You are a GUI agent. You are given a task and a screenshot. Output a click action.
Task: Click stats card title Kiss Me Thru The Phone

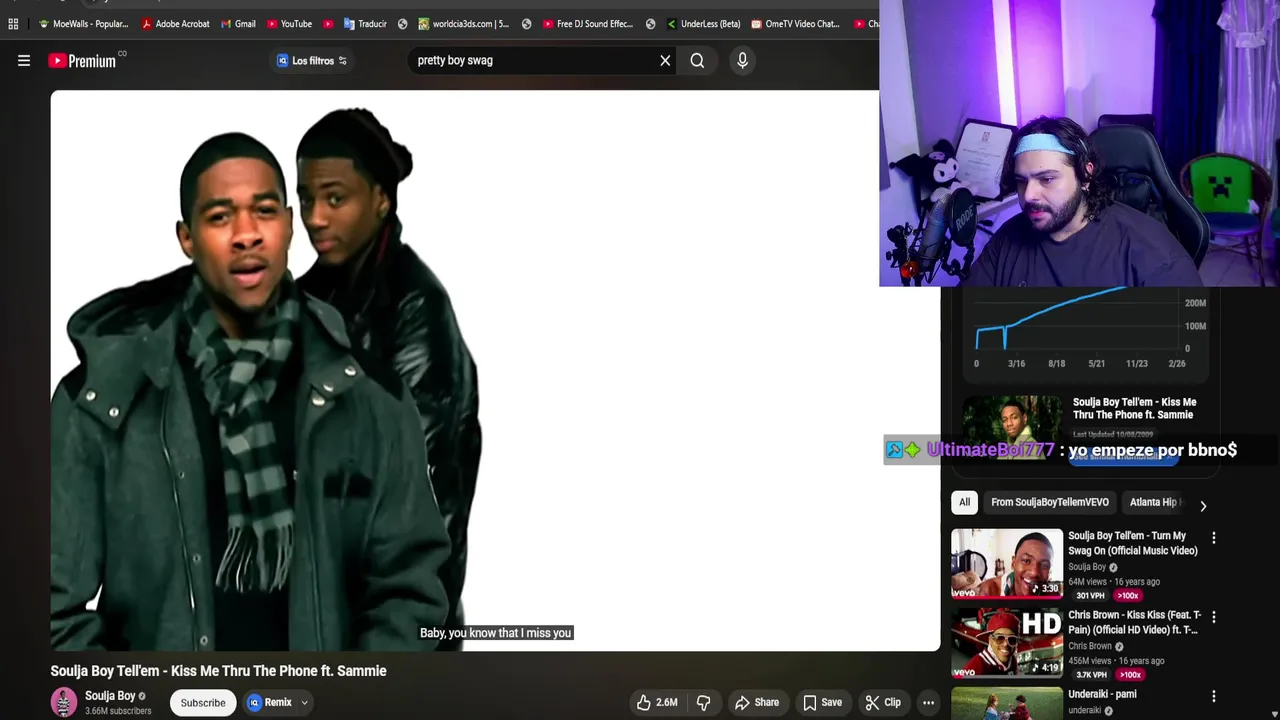pyautogui.click(x=1134, y=408)
